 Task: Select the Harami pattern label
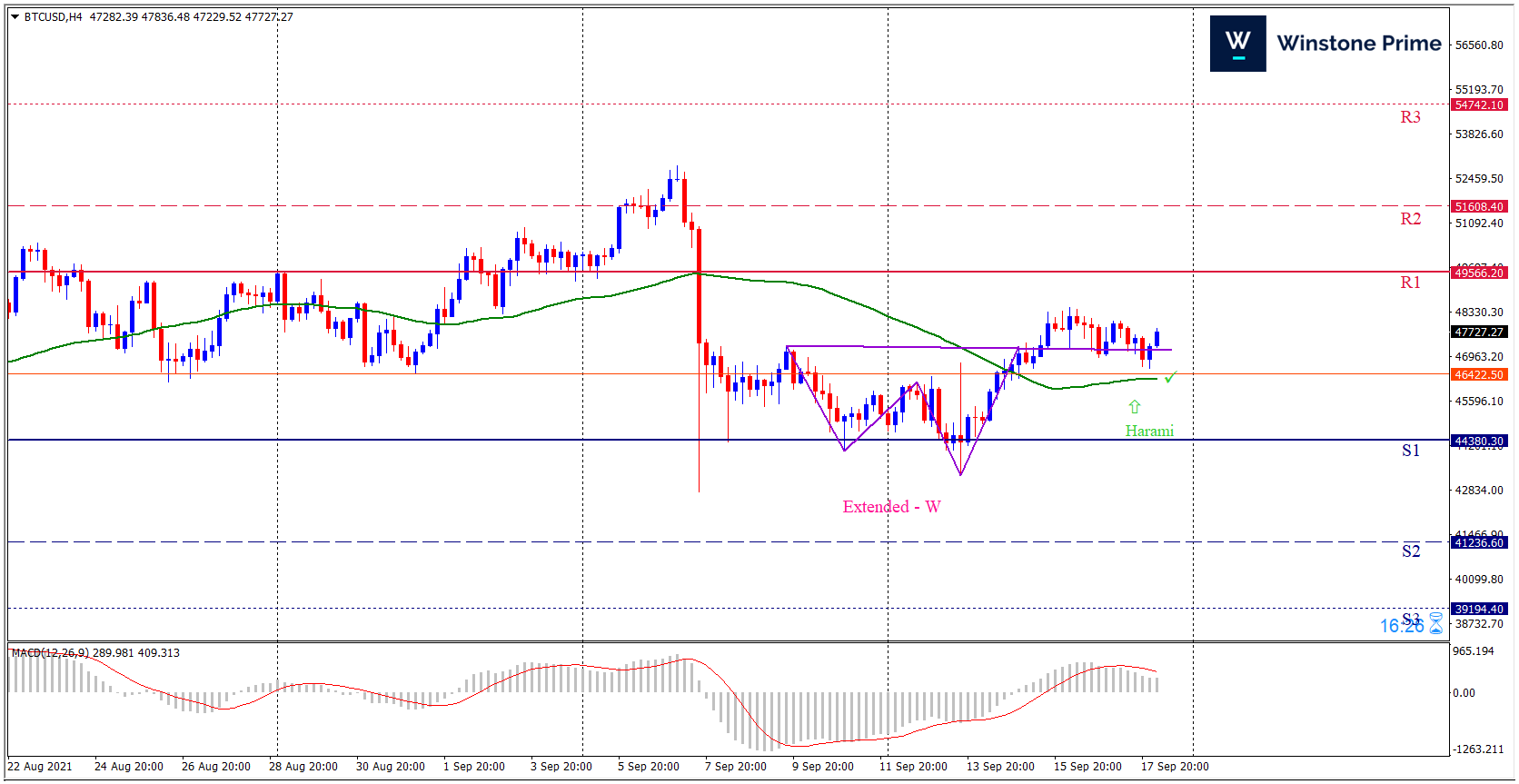tap(1149, 431)
